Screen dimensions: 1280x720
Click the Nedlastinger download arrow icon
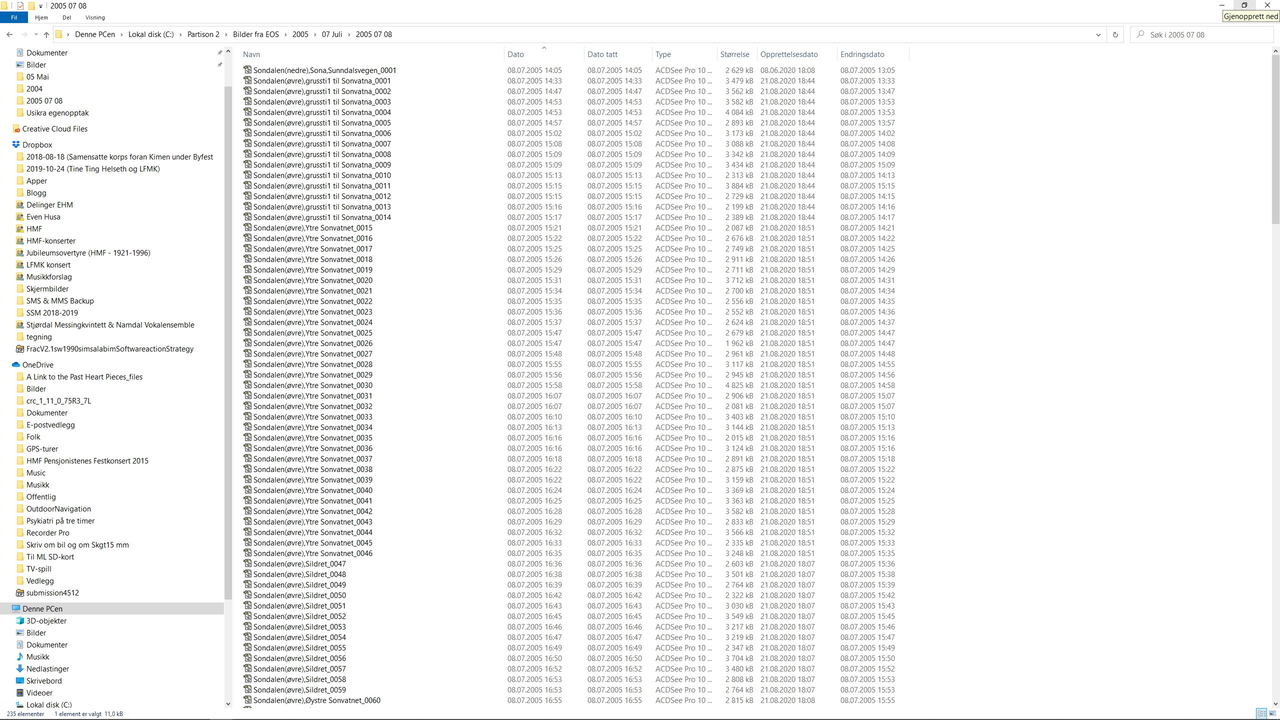[x=20, y=669]
